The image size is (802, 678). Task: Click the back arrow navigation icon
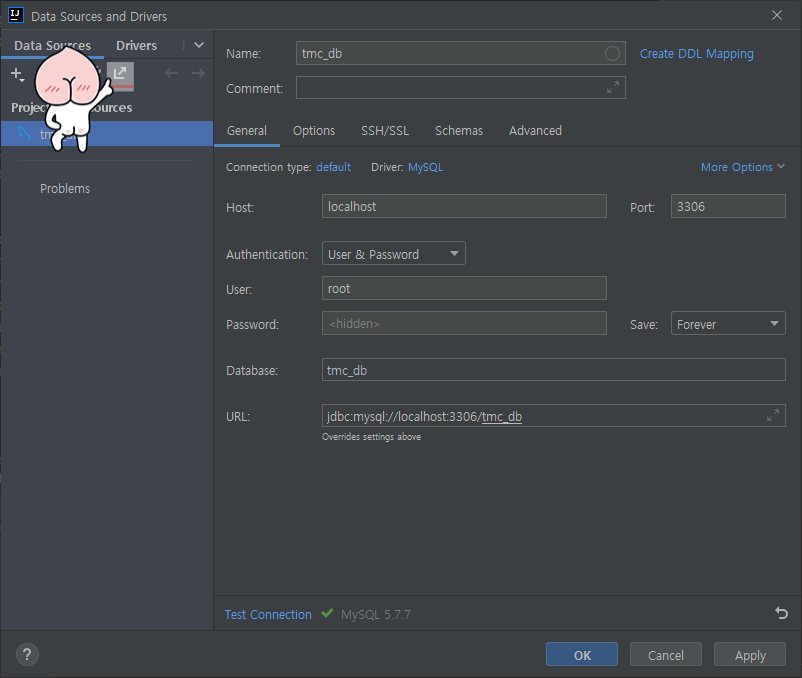171,73
